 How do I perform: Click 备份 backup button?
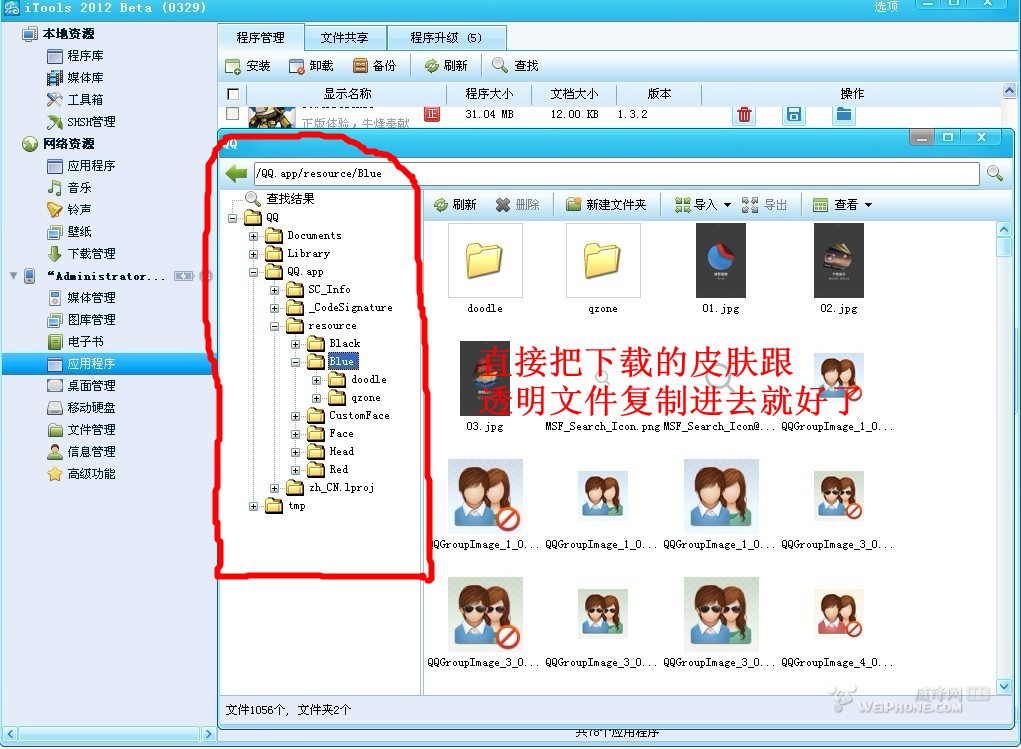pos(374,66)
